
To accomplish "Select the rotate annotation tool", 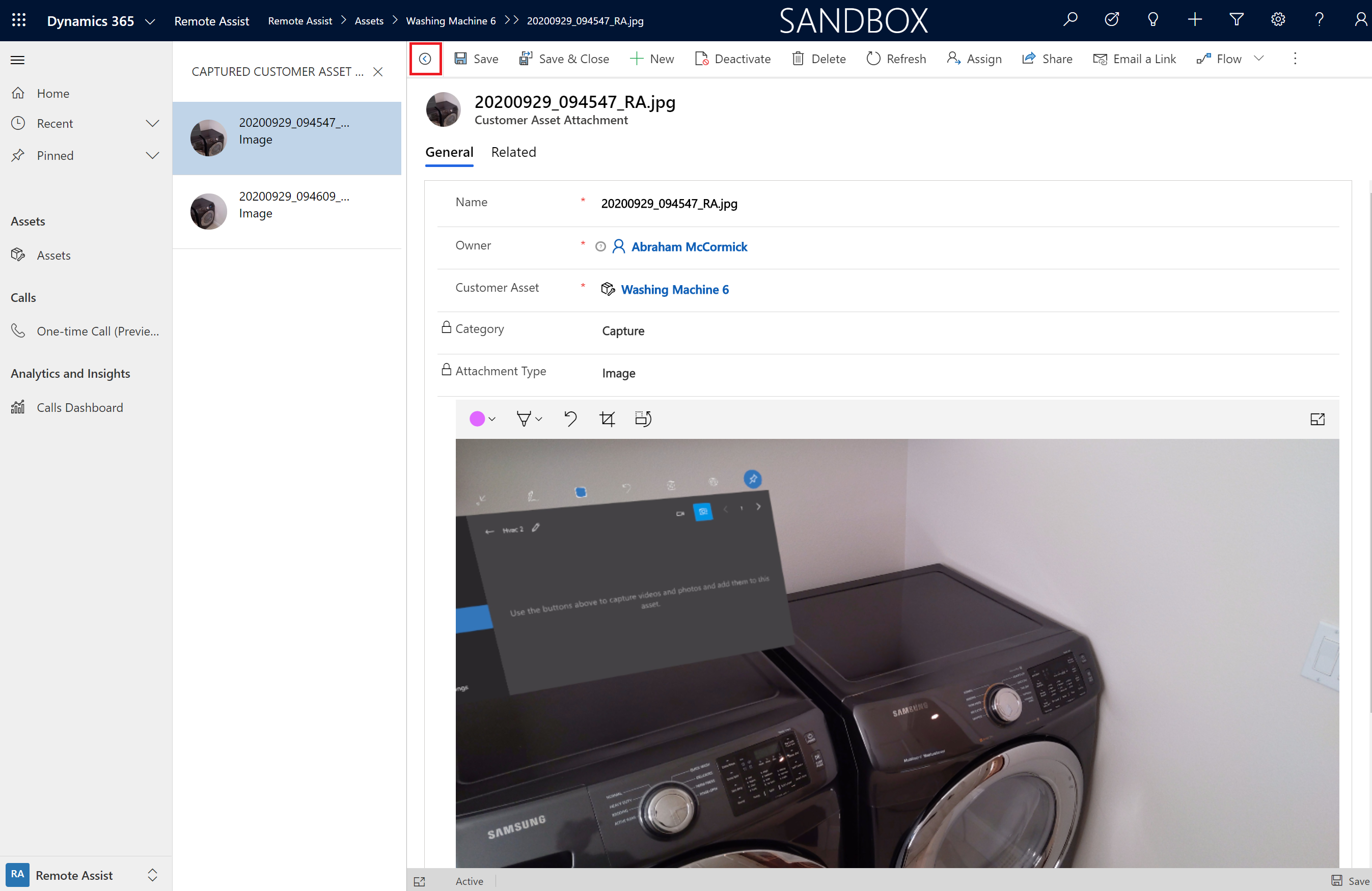I will pos(644,418).
